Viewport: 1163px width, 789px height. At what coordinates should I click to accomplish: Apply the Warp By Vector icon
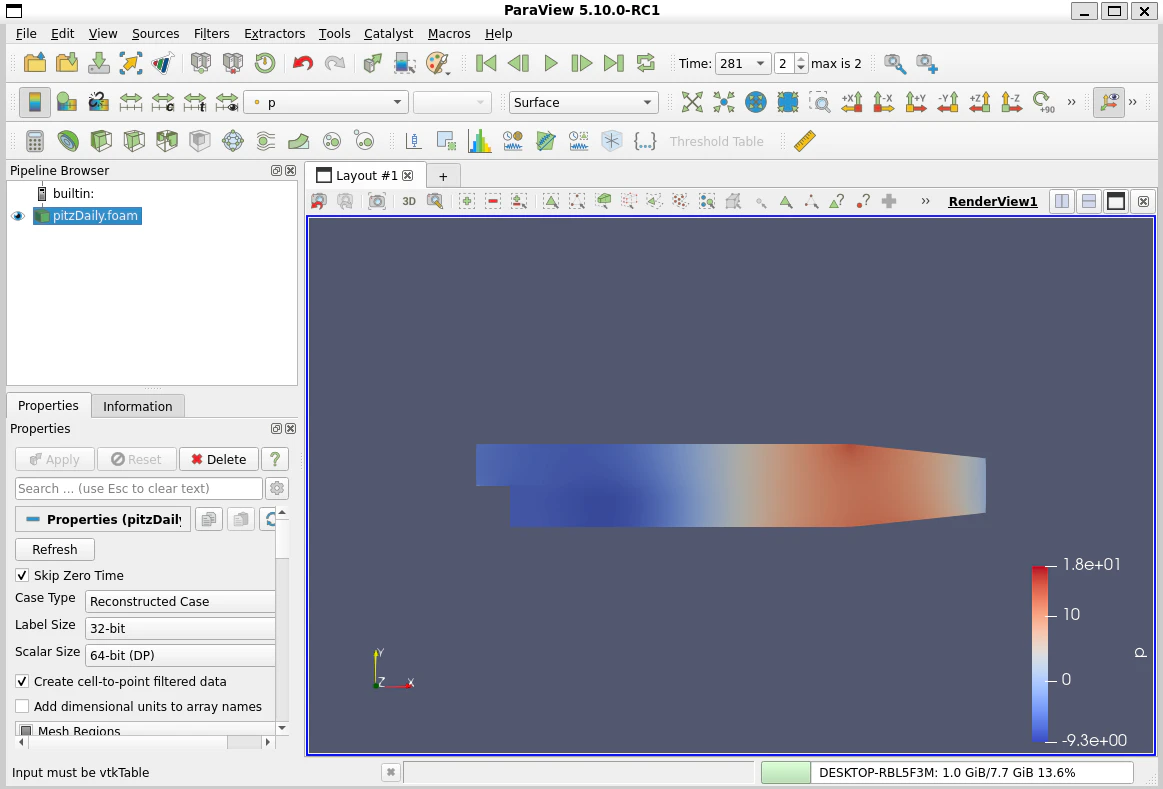pos(298,141)
